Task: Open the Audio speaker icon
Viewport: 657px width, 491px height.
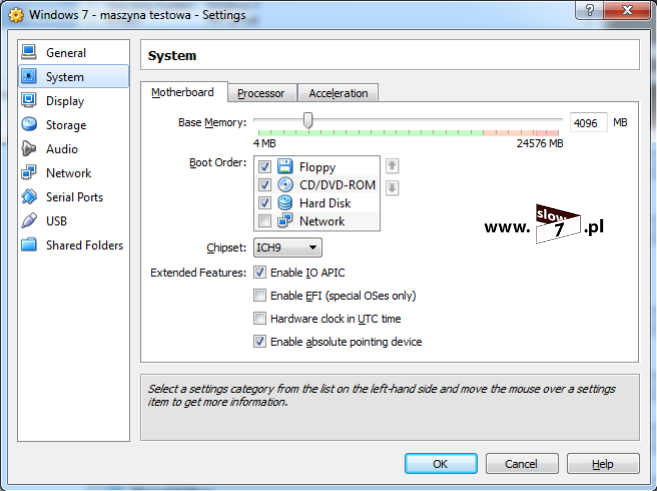Action: pos(29,148)
